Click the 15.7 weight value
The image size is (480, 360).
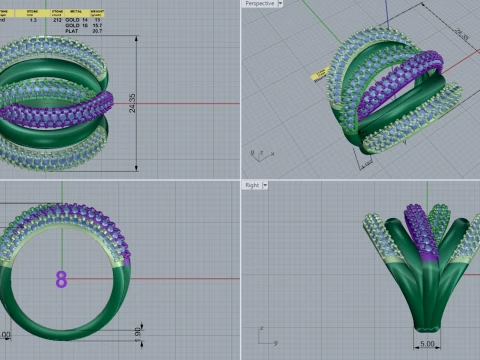[x=97, y=25]
